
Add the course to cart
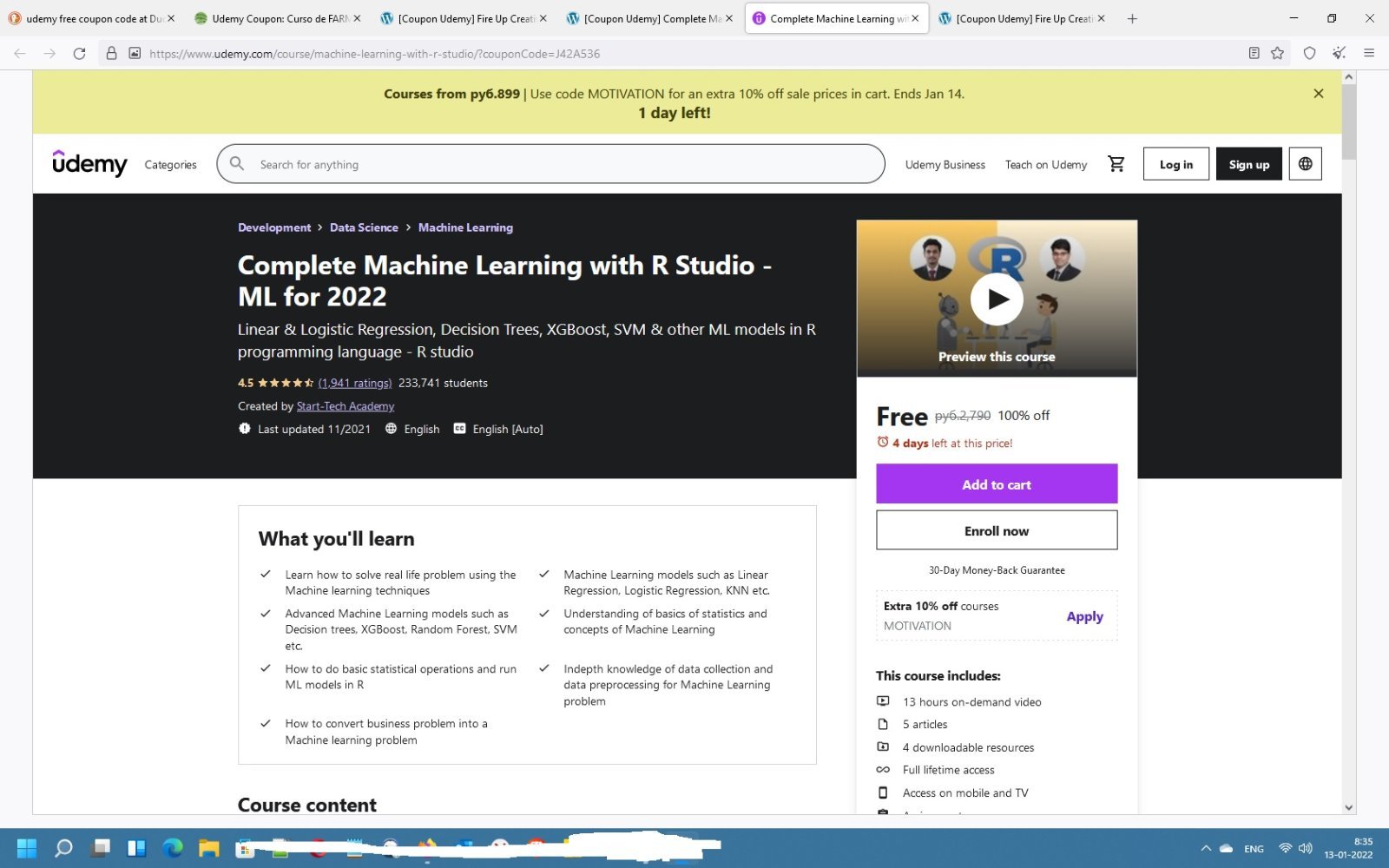pyautogui.click(x=997, y=484)
